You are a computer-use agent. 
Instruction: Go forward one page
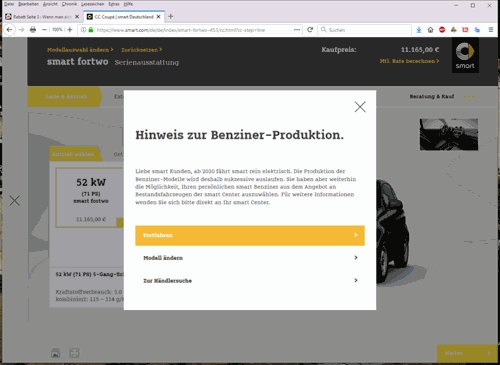[21, 30]
